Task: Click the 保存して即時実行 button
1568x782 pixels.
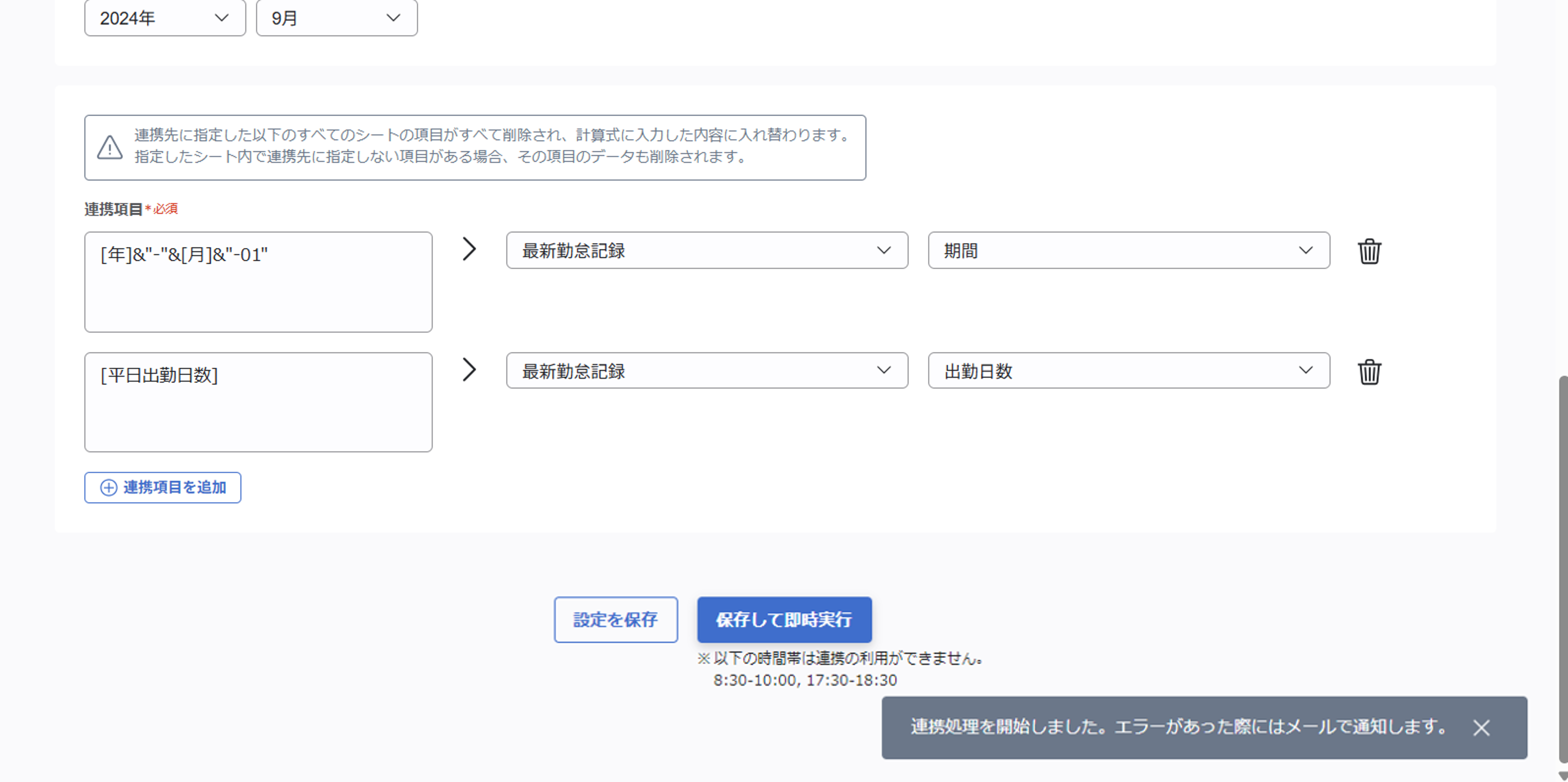Action: [x=784, y=620]
